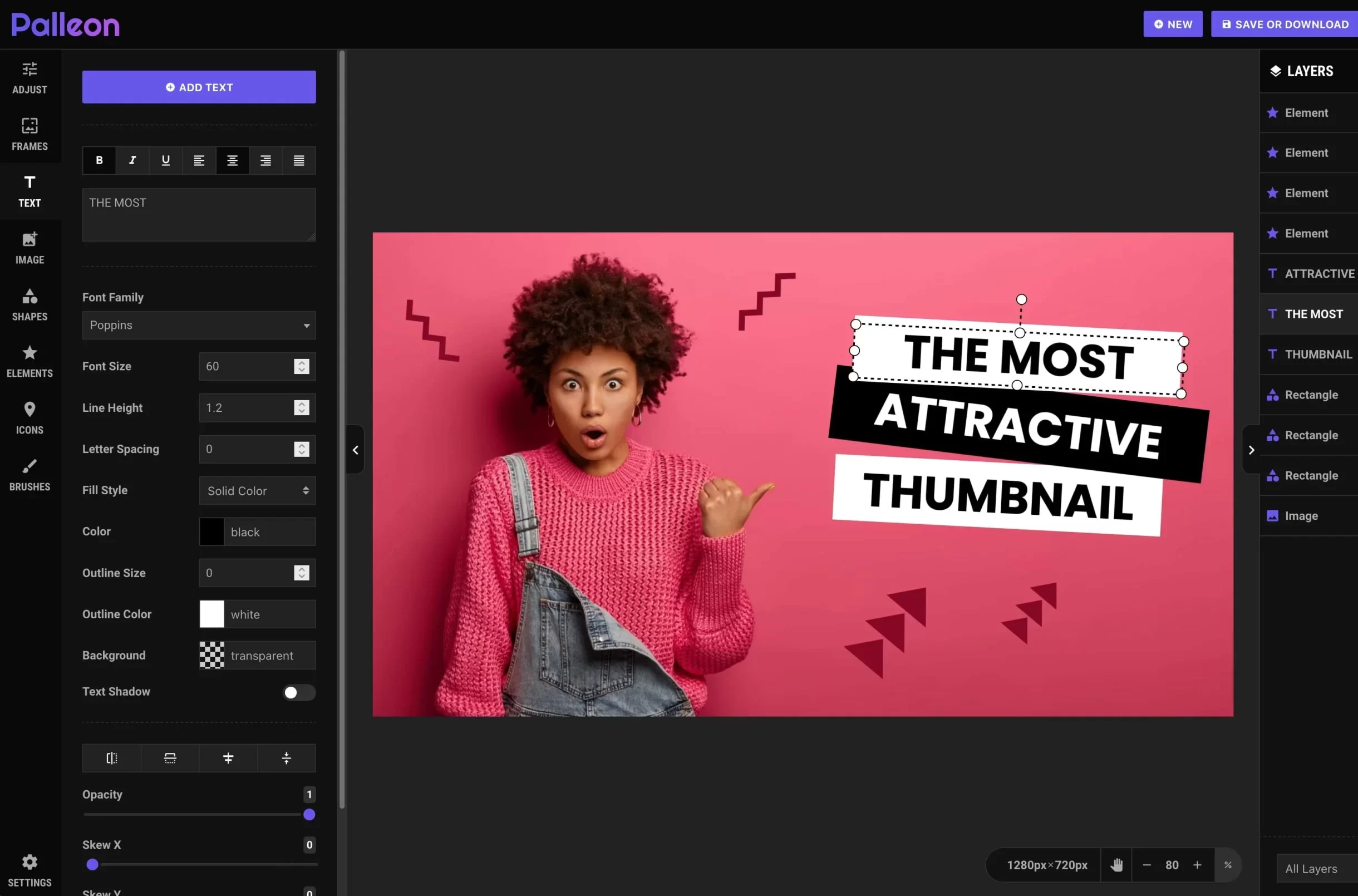Open the Brushes tool
The width and height of the screenshot is (1358, 896).
[29, 475]
